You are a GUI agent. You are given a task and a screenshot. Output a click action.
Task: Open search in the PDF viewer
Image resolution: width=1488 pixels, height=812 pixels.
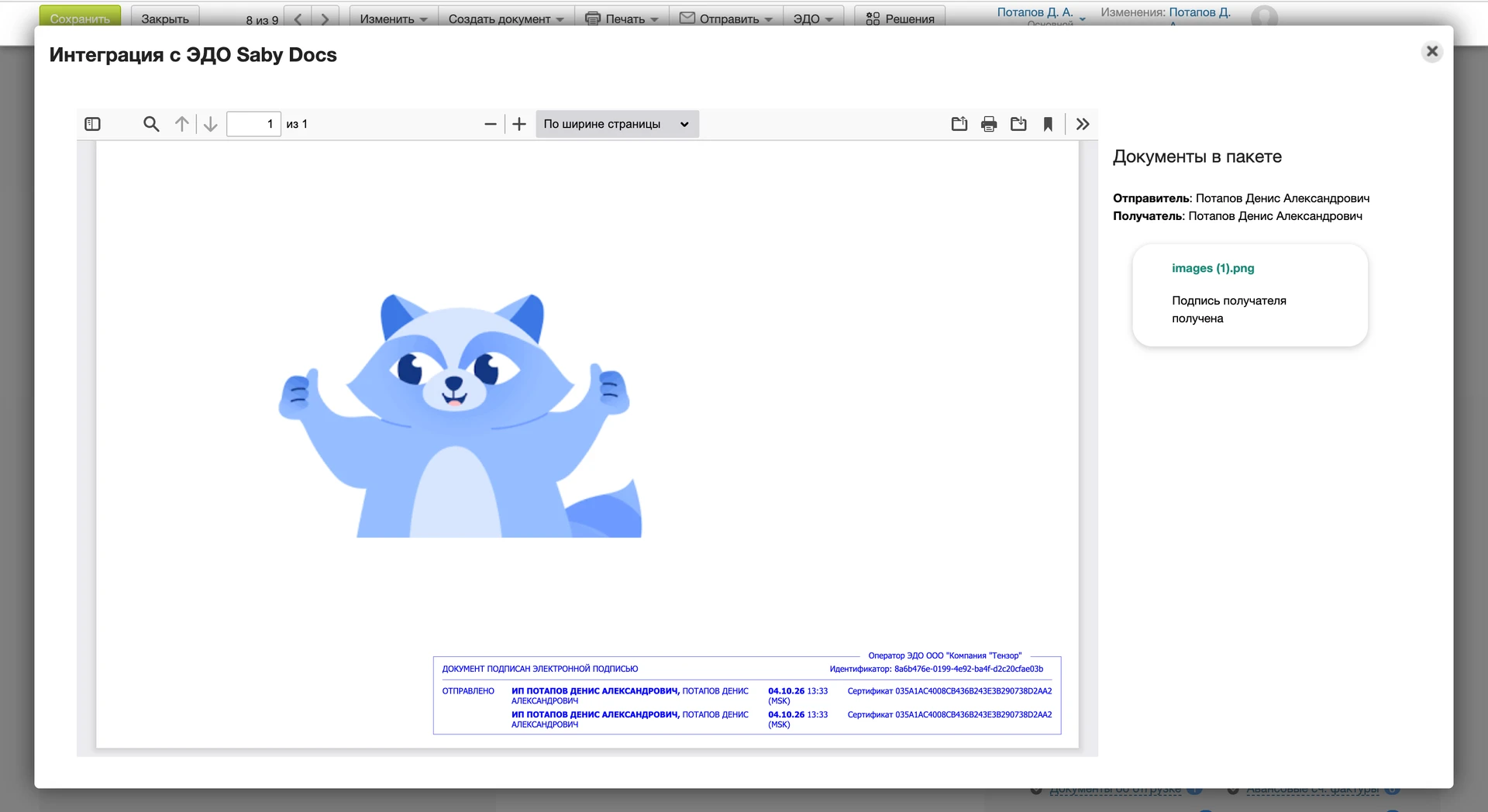[x=151, y=124]
